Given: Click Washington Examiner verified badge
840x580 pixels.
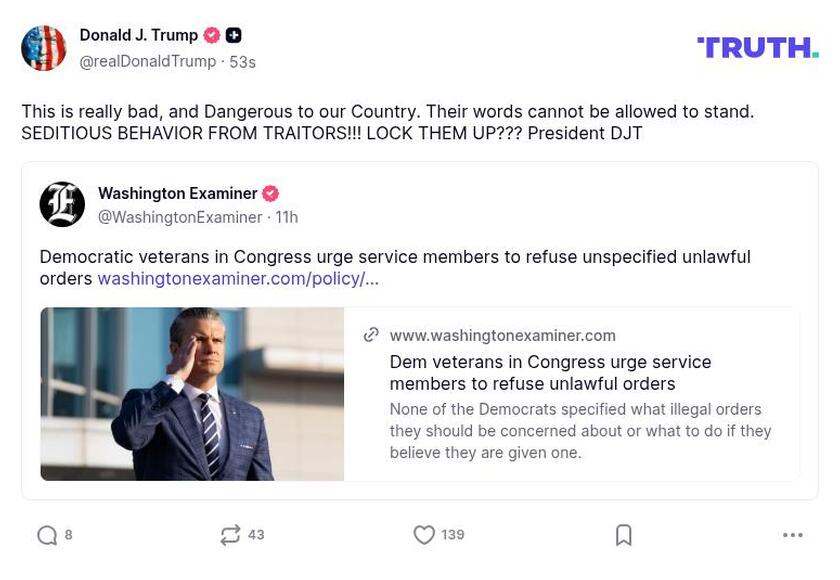Looking at the screenshot, I should 270,193.
